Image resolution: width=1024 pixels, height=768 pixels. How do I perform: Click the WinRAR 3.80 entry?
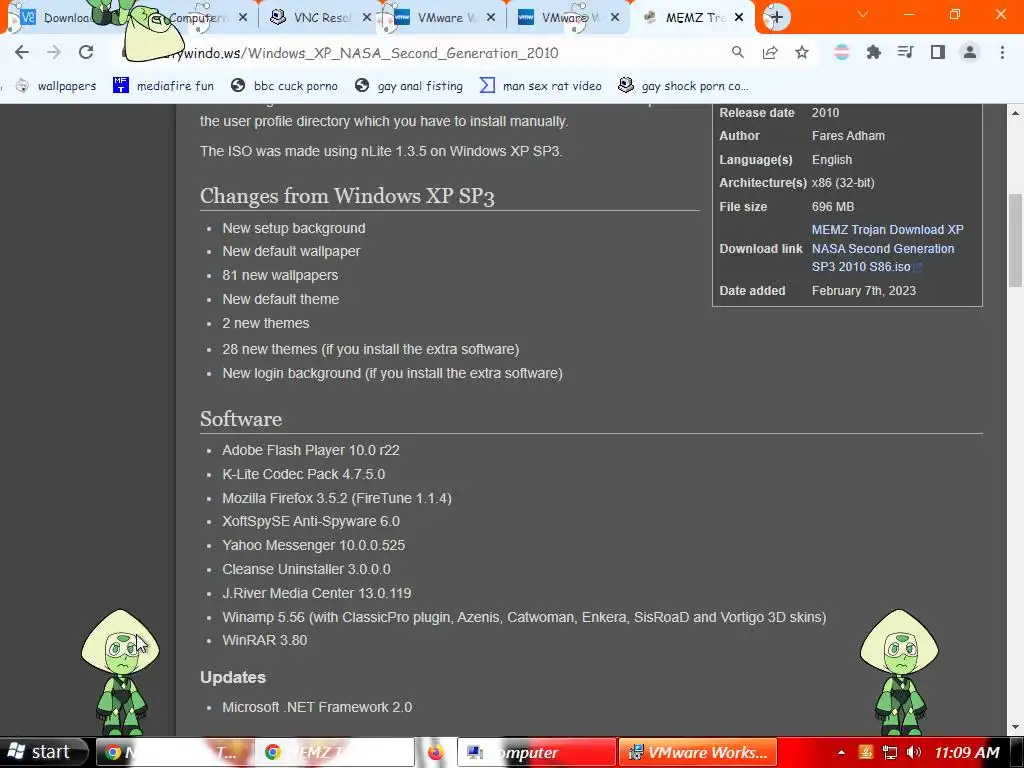(x=264, y=640)
